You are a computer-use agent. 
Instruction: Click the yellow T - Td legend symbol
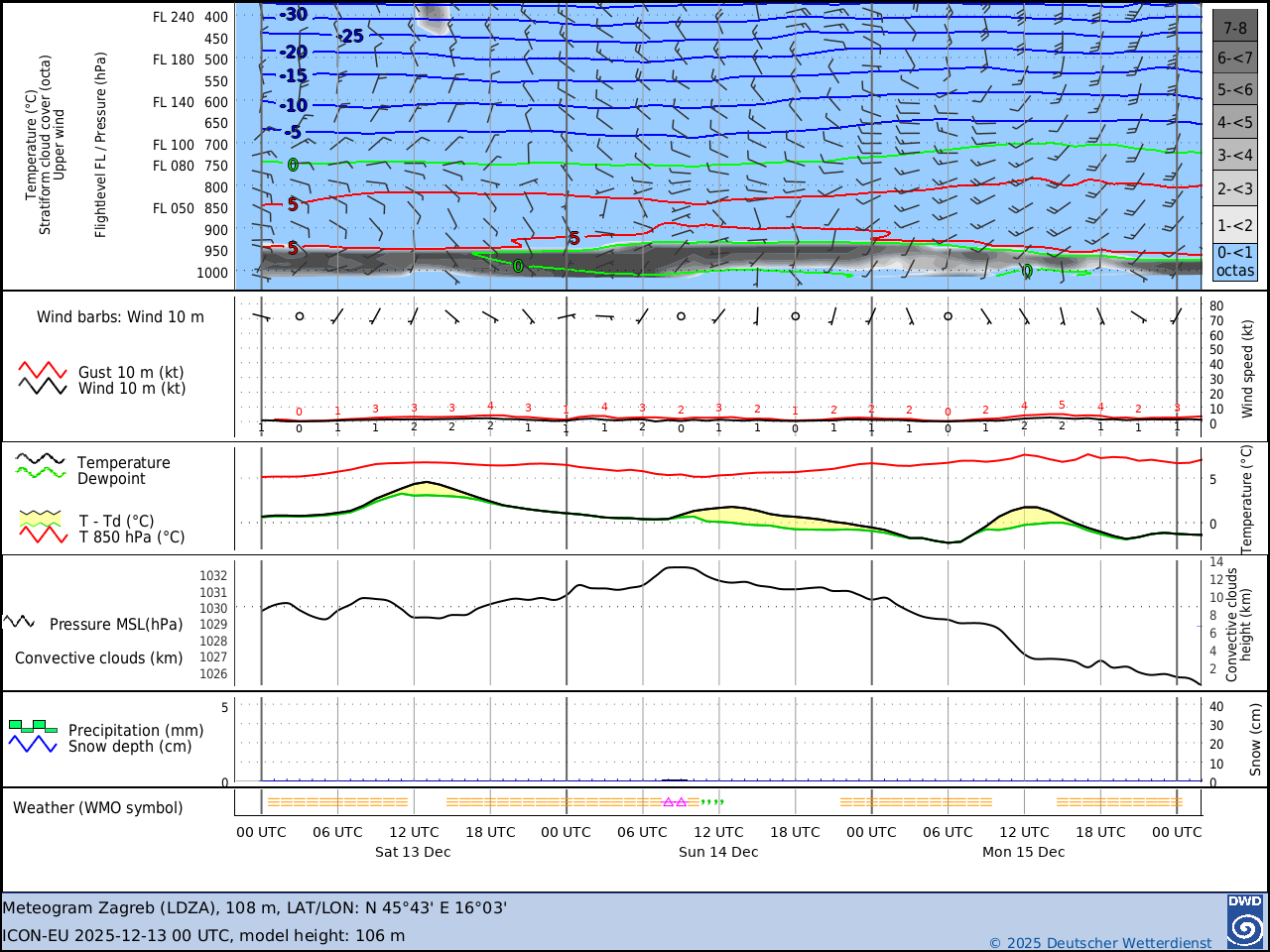(41, 519)
